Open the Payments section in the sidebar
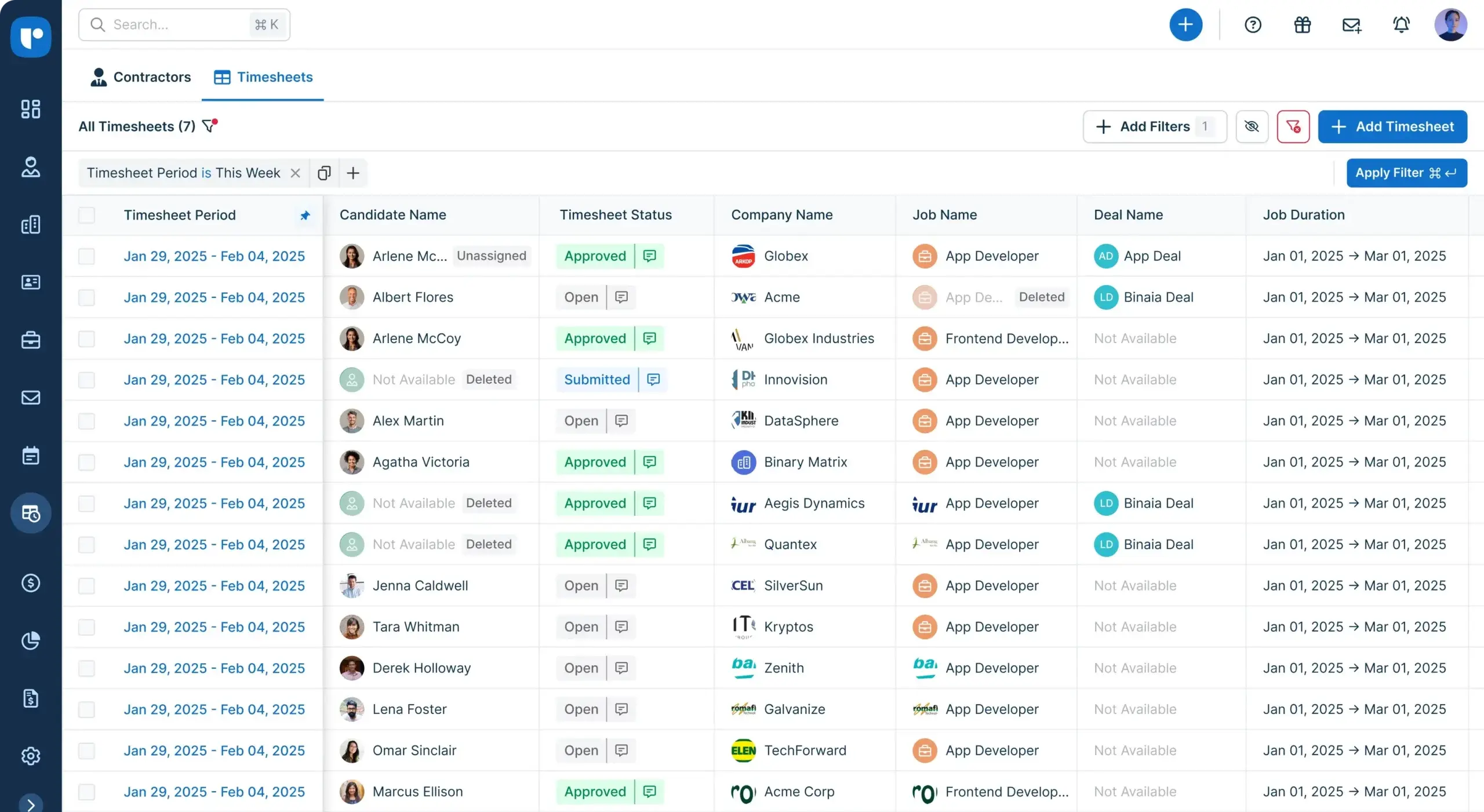Viewport: 1484px width, 812px height. (x=30, y=583)
